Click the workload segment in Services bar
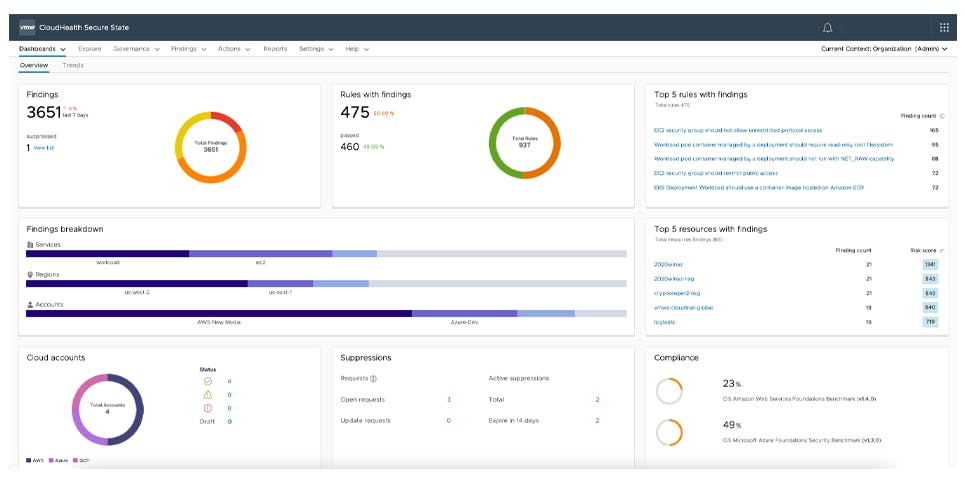Screen dimensions: 965x483 coord(107,254)
